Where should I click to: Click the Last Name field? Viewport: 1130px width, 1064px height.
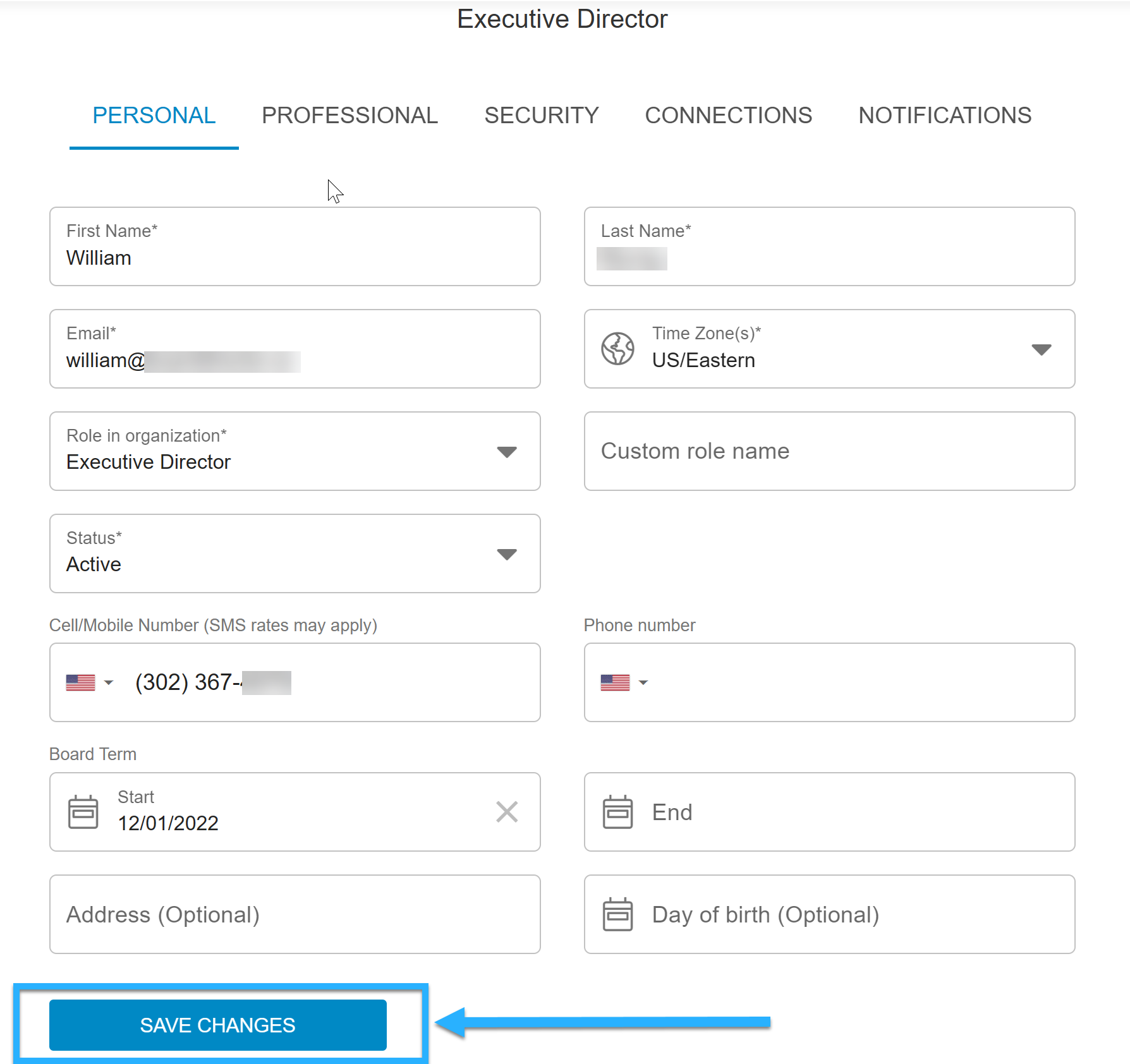(x=829, y=246)
